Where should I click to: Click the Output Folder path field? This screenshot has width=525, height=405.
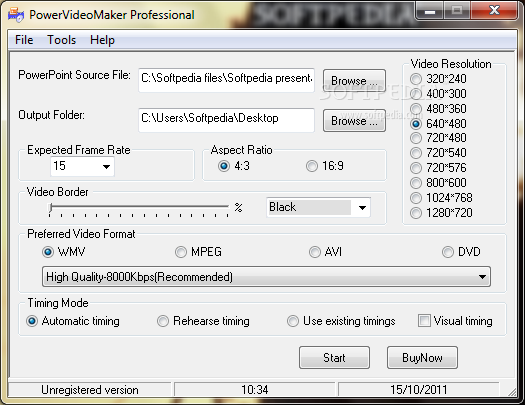(226, 120)
